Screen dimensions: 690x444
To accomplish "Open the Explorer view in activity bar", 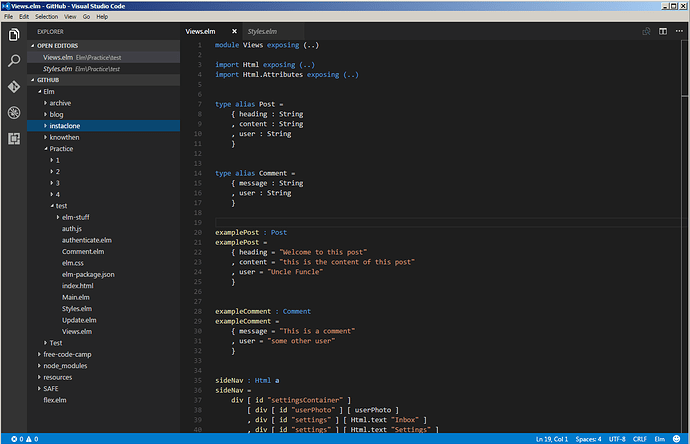I will (14, 36).
